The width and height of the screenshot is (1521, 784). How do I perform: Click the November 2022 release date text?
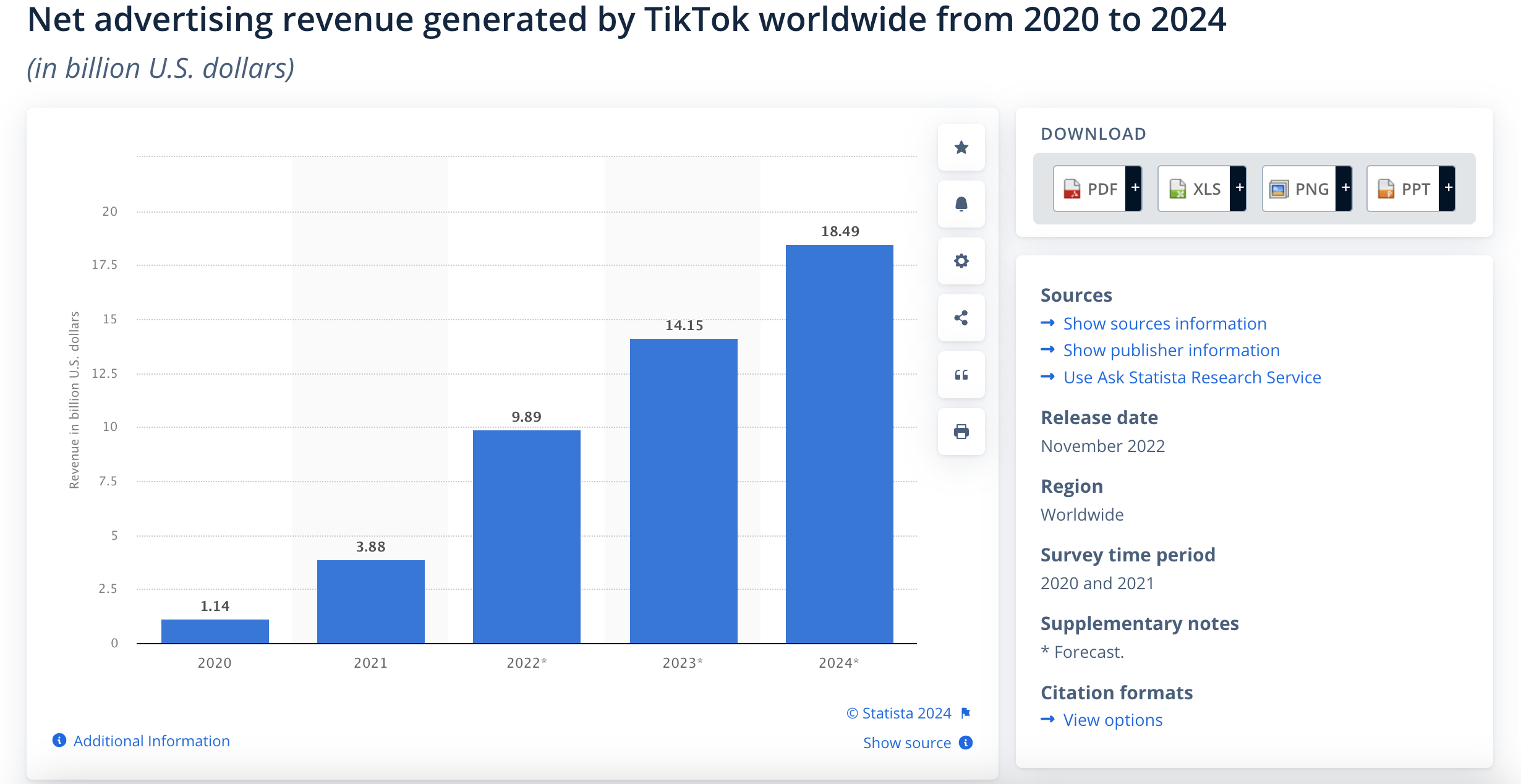(1102, 446)
